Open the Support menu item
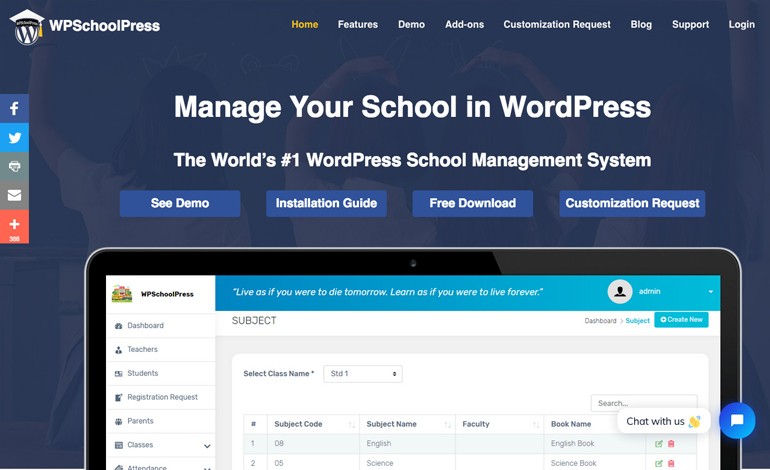This screenshot has width=770, height=470. pos(690,25)
